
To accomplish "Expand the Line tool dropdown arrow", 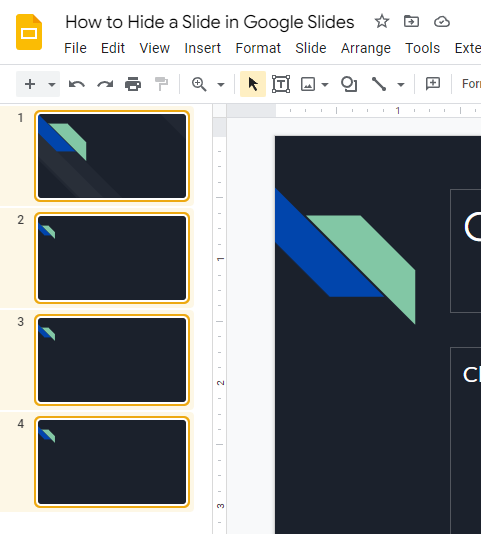I will click(x=401, y=84).
